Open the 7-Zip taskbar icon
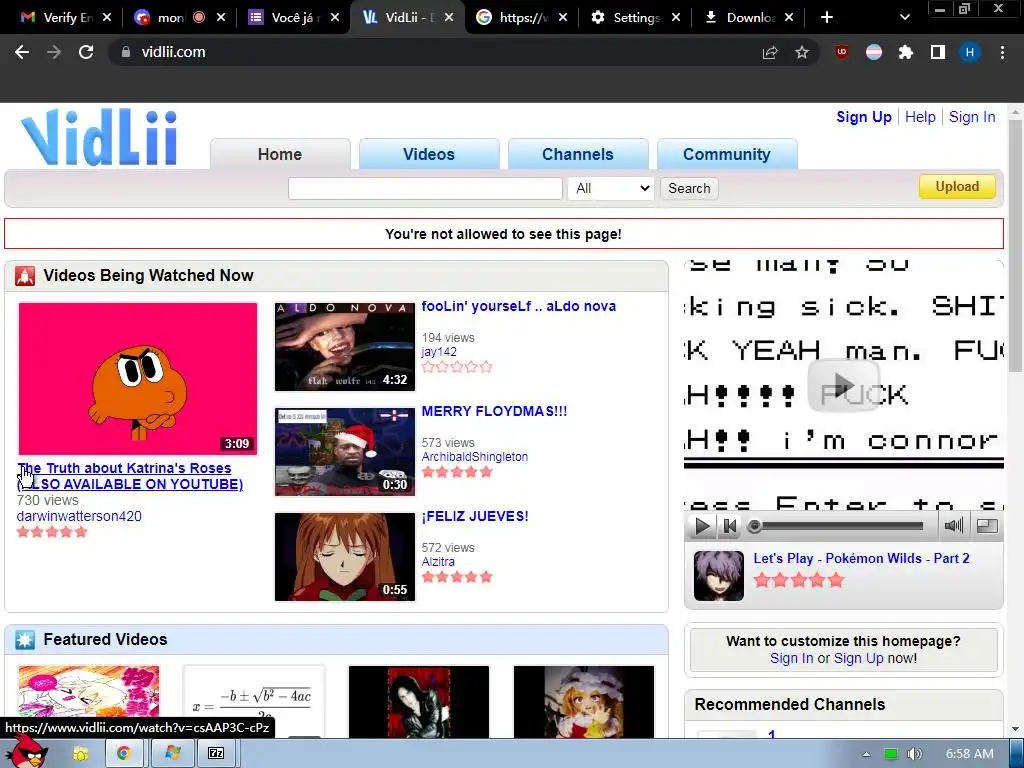 pos(216,753)
